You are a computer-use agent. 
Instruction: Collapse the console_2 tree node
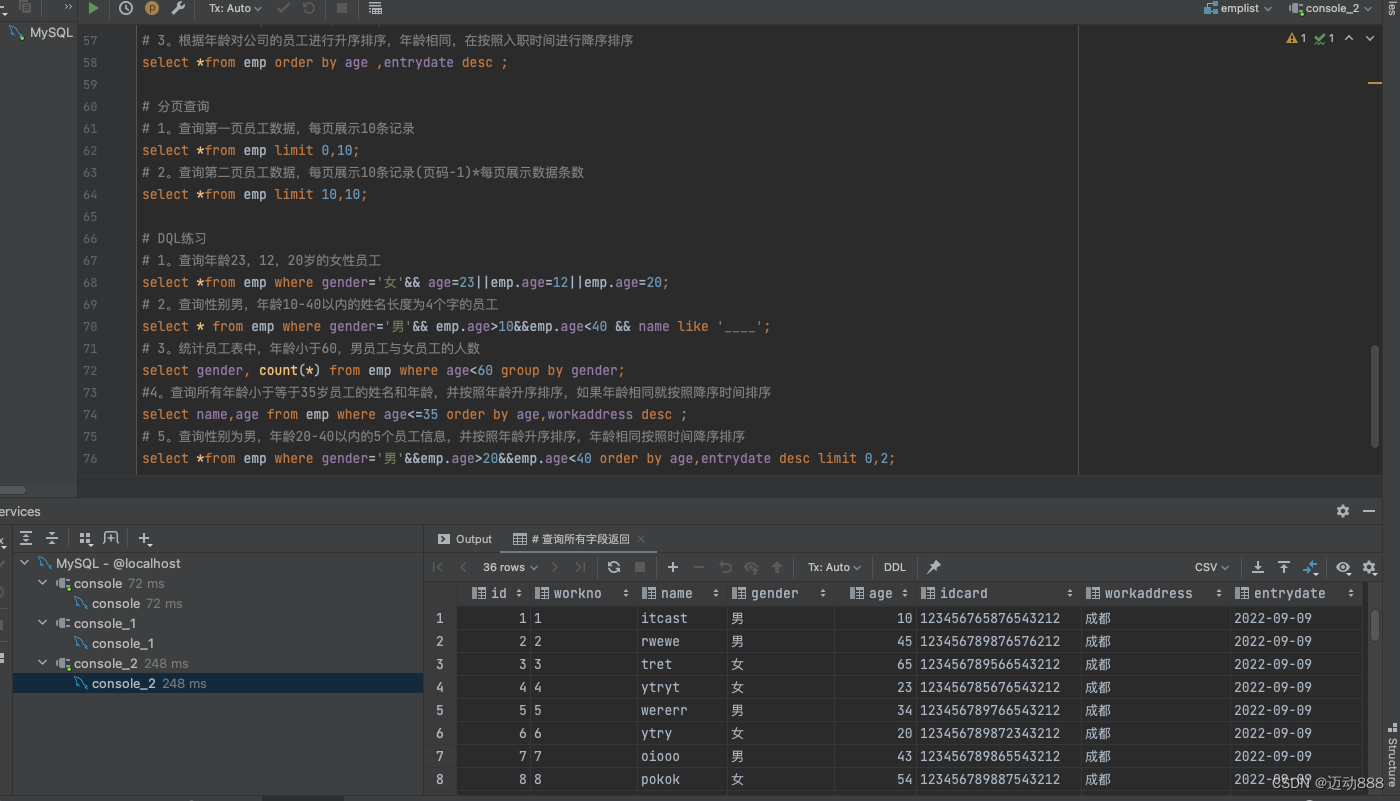[x=43, y=663]
